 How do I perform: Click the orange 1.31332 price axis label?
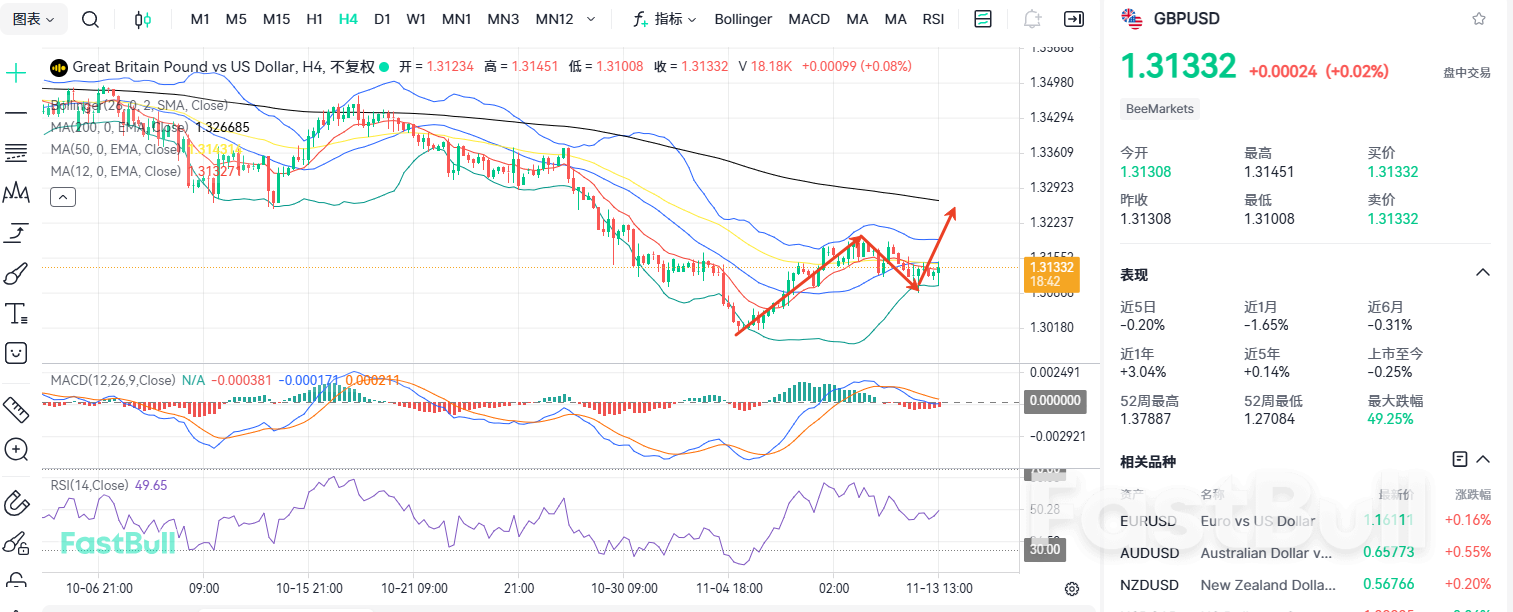[1052, 274]
